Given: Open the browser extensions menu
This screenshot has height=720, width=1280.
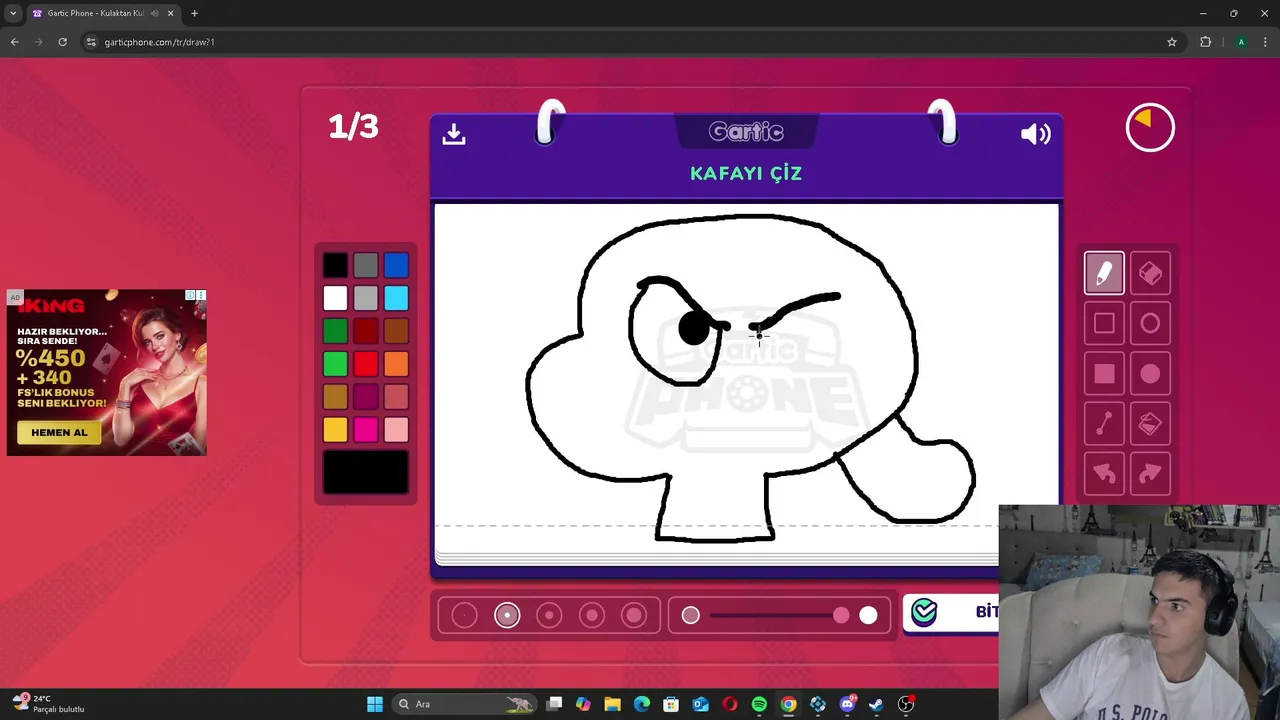Looking at the screenshot, I should [1205, 42].
